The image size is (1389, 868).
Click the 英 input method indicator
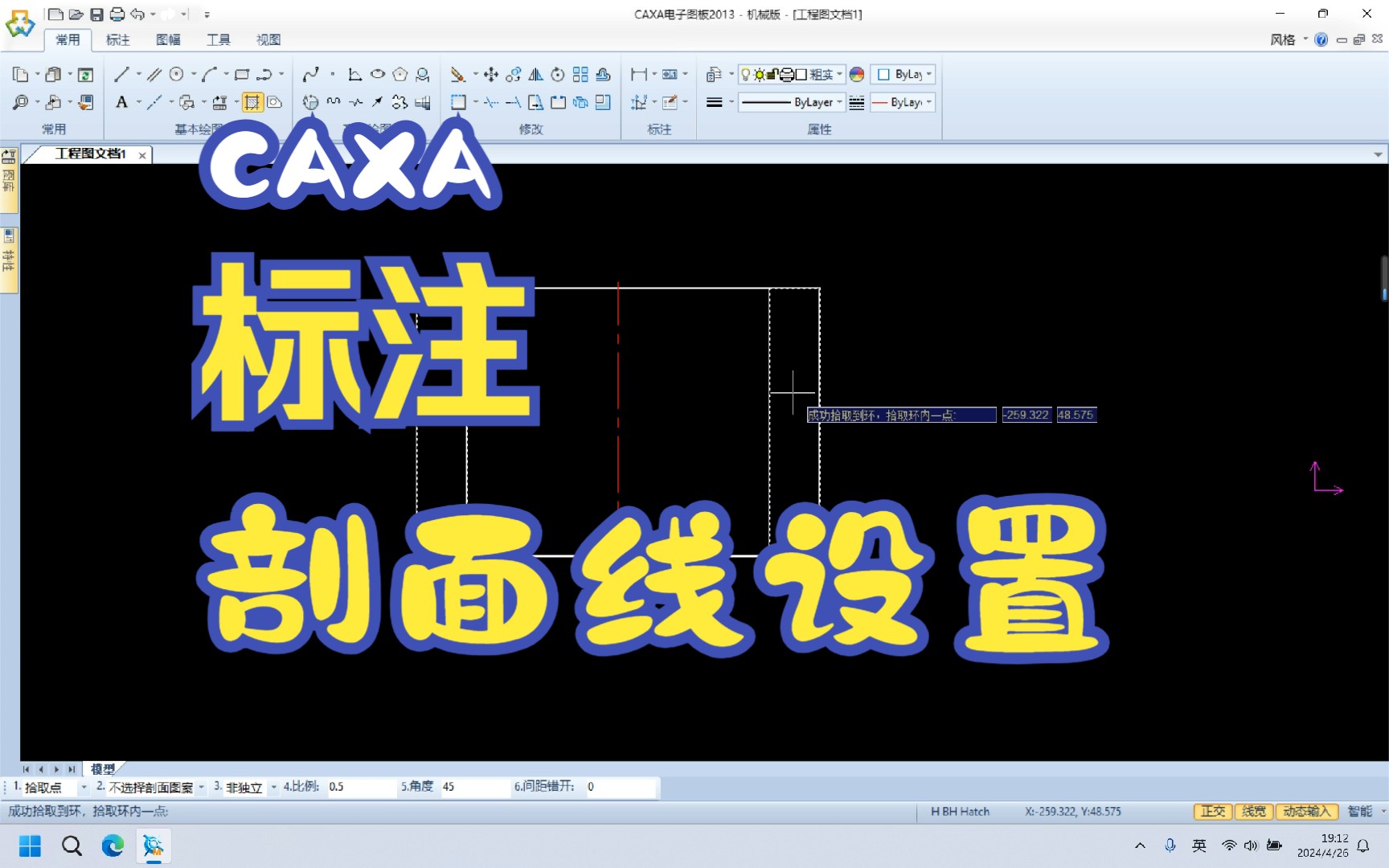[x=1199, y=845]
